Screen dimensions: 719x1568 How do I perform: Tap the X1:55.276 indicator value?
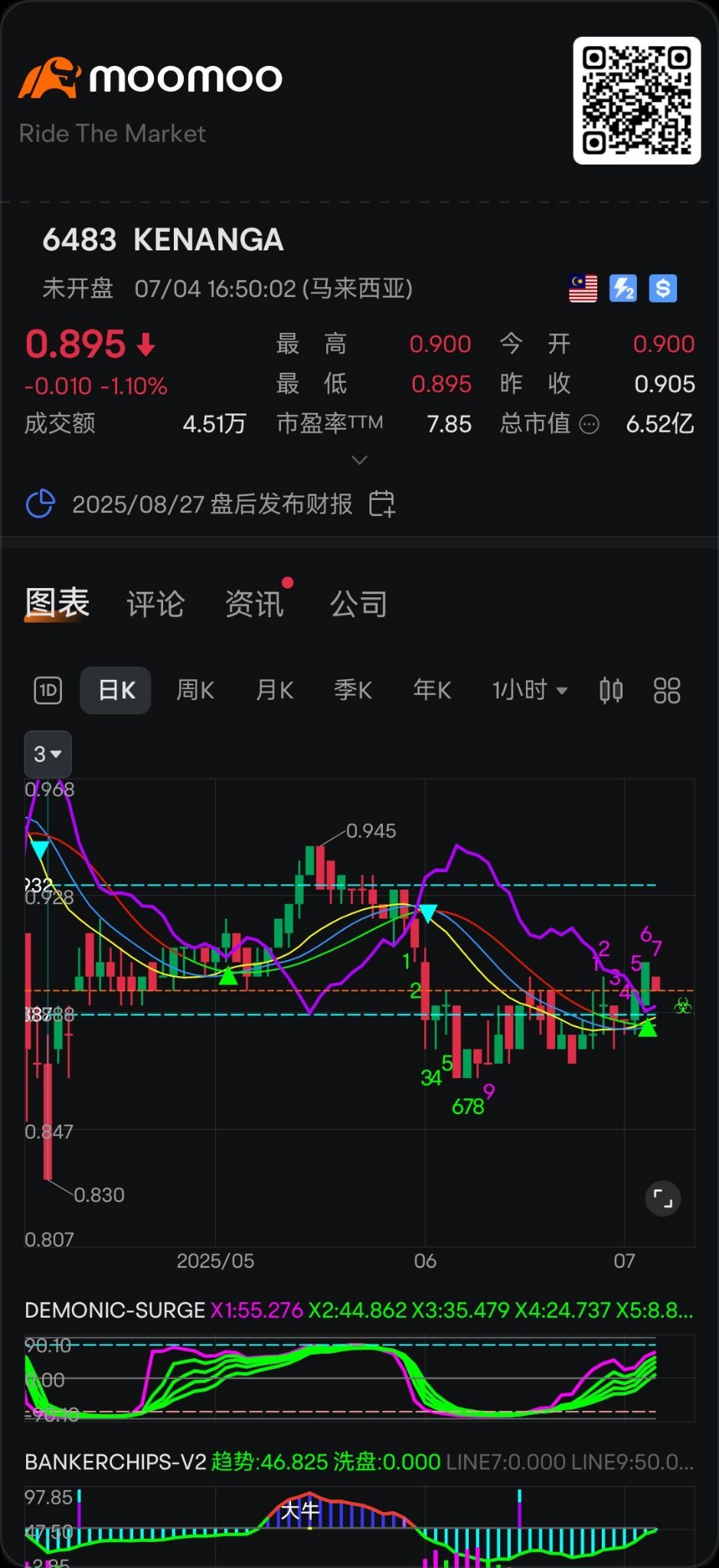click(x=257, y=1310)
